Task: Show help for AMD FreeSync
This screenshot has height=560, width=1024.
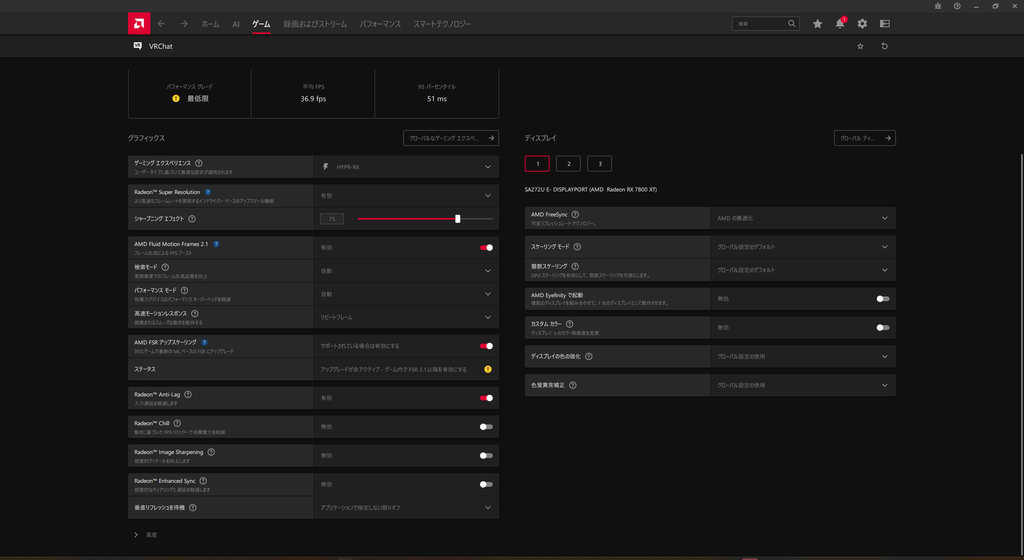Action: [x=575, y=214]
